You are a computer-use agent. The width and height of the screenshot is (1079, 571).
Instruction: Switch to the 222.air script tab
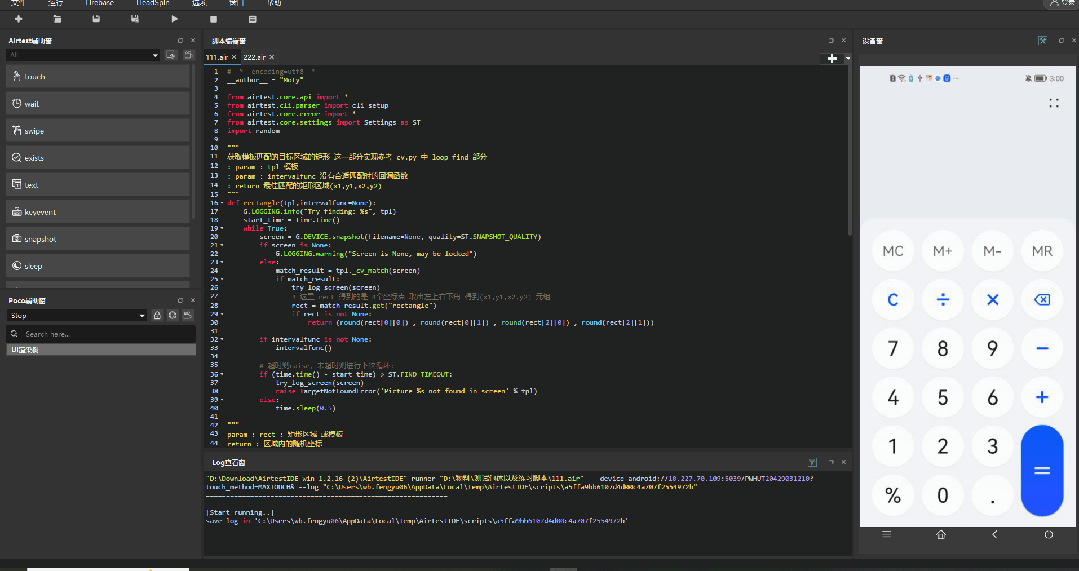(254, 57)
